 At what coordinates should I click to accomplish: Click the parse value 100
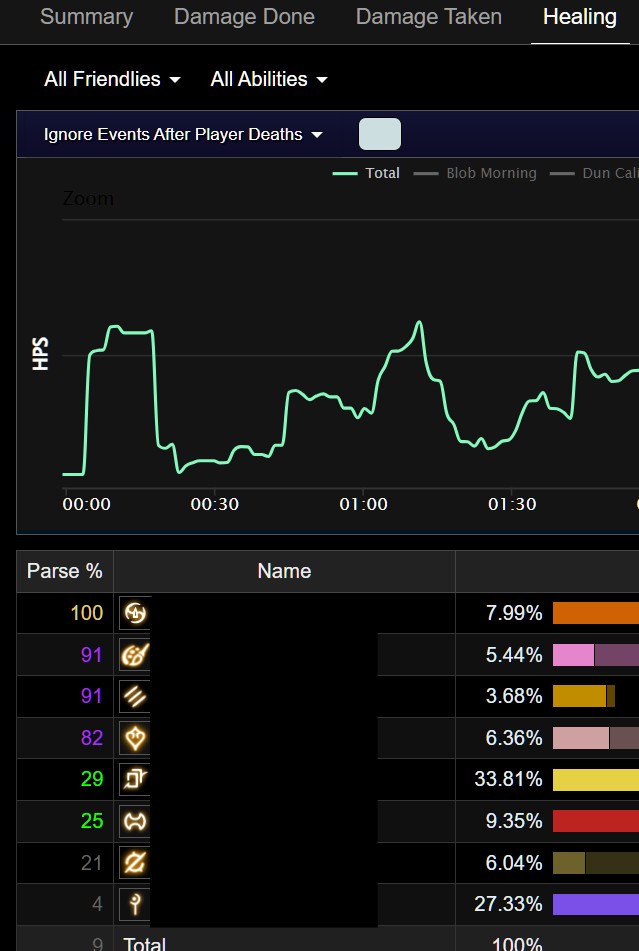[x=87, y=613]
